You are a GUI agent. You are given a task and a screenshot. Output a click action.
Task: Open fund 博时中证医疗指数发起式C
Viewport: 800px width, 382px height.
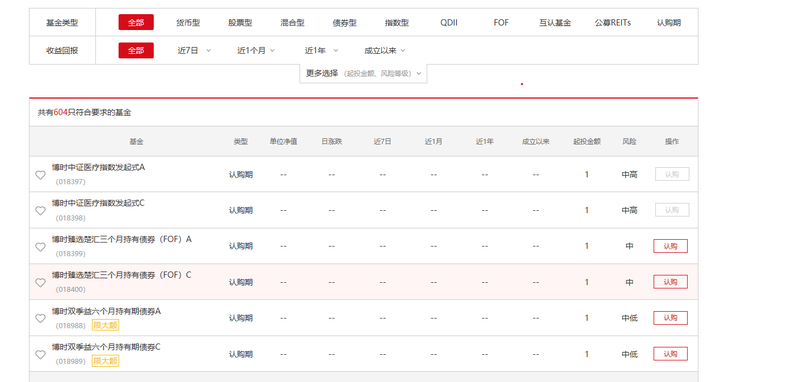click(98, 203)
